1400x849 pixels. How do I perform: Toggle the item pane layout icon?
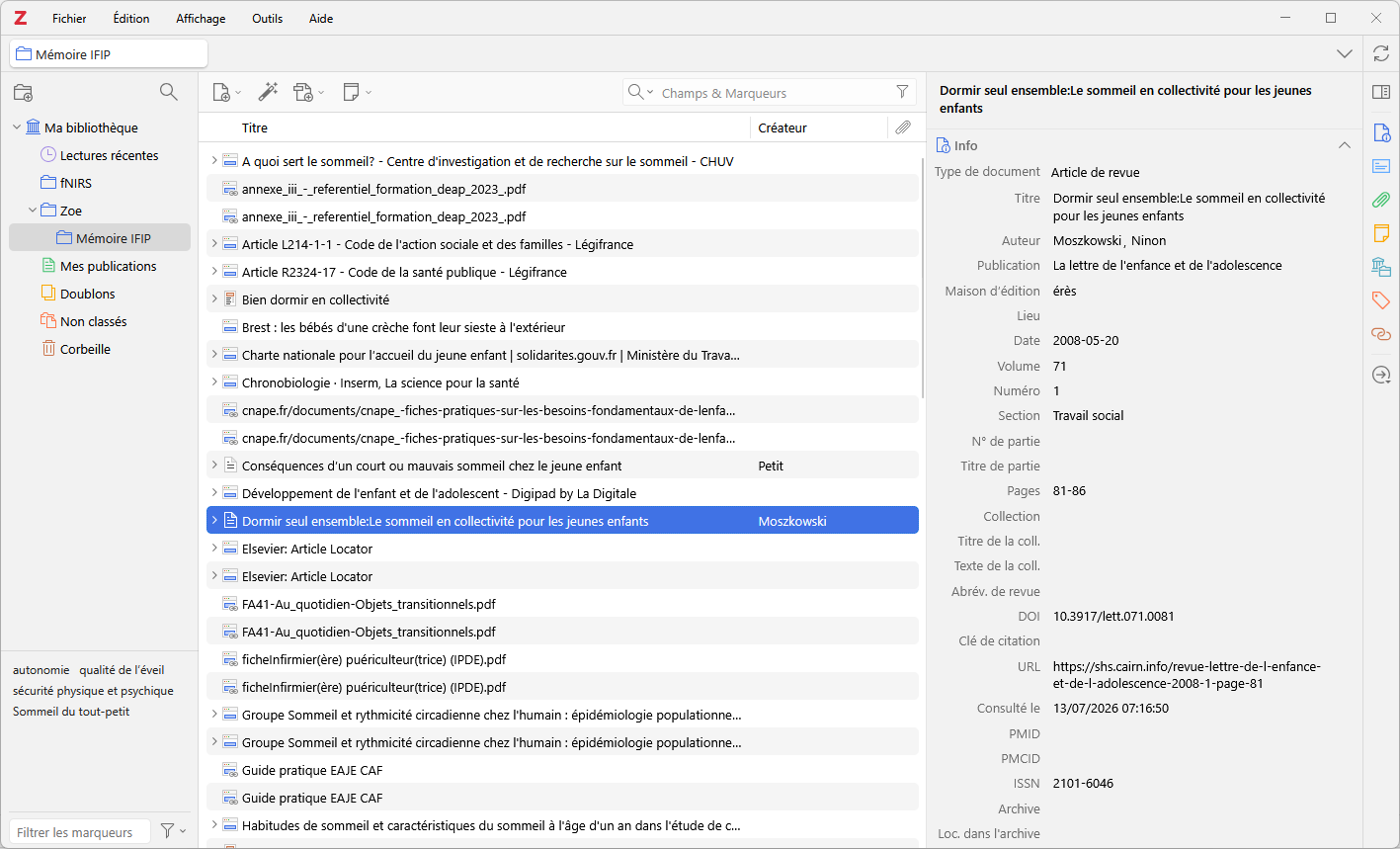1381,92
